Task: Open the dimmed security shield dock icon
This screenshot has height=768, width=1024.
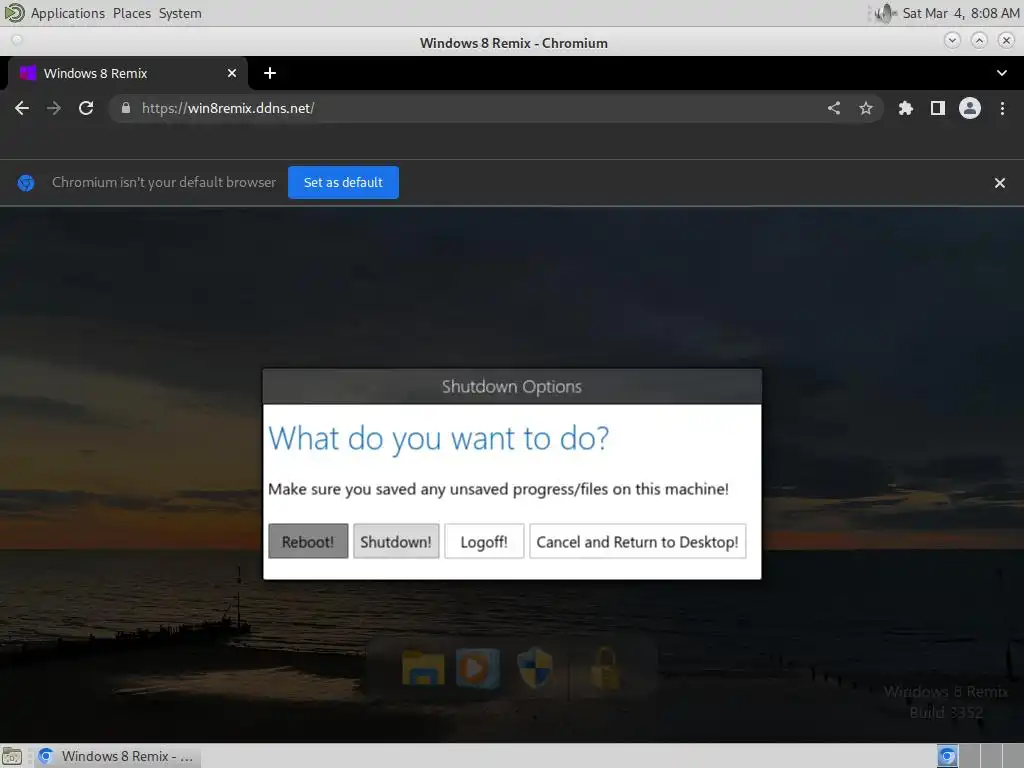Action: pyautogui.click(x=535, y=667)
